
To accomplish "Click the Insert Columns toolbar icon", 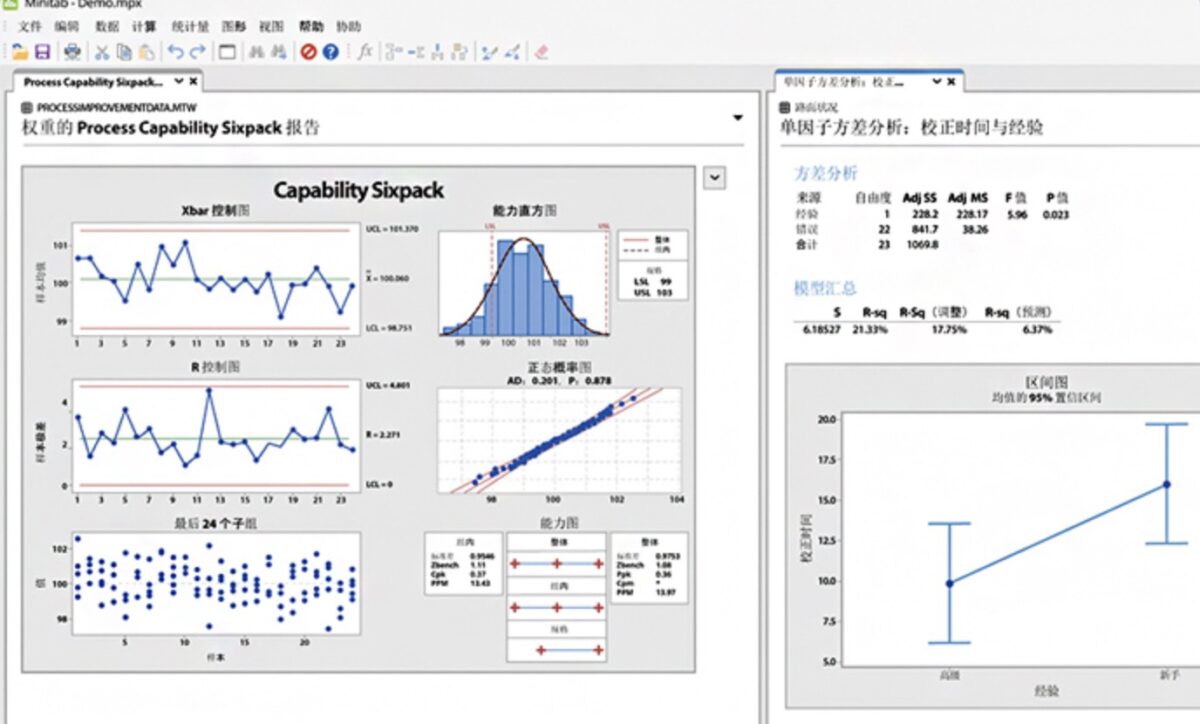I will 438,52.
